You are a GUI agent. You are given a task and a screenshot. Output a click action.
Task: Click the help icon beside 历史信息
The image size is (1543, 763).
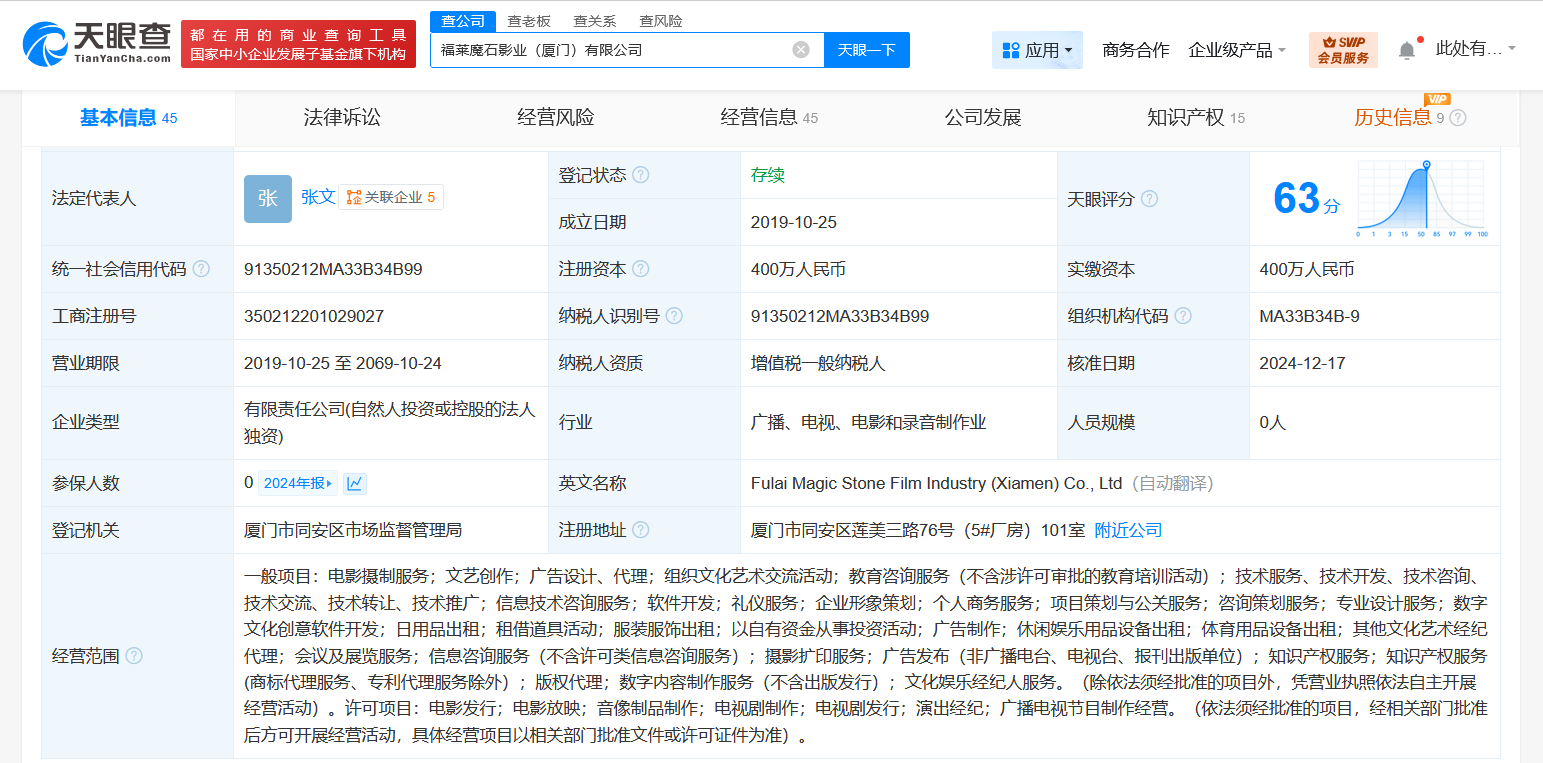1458,118
